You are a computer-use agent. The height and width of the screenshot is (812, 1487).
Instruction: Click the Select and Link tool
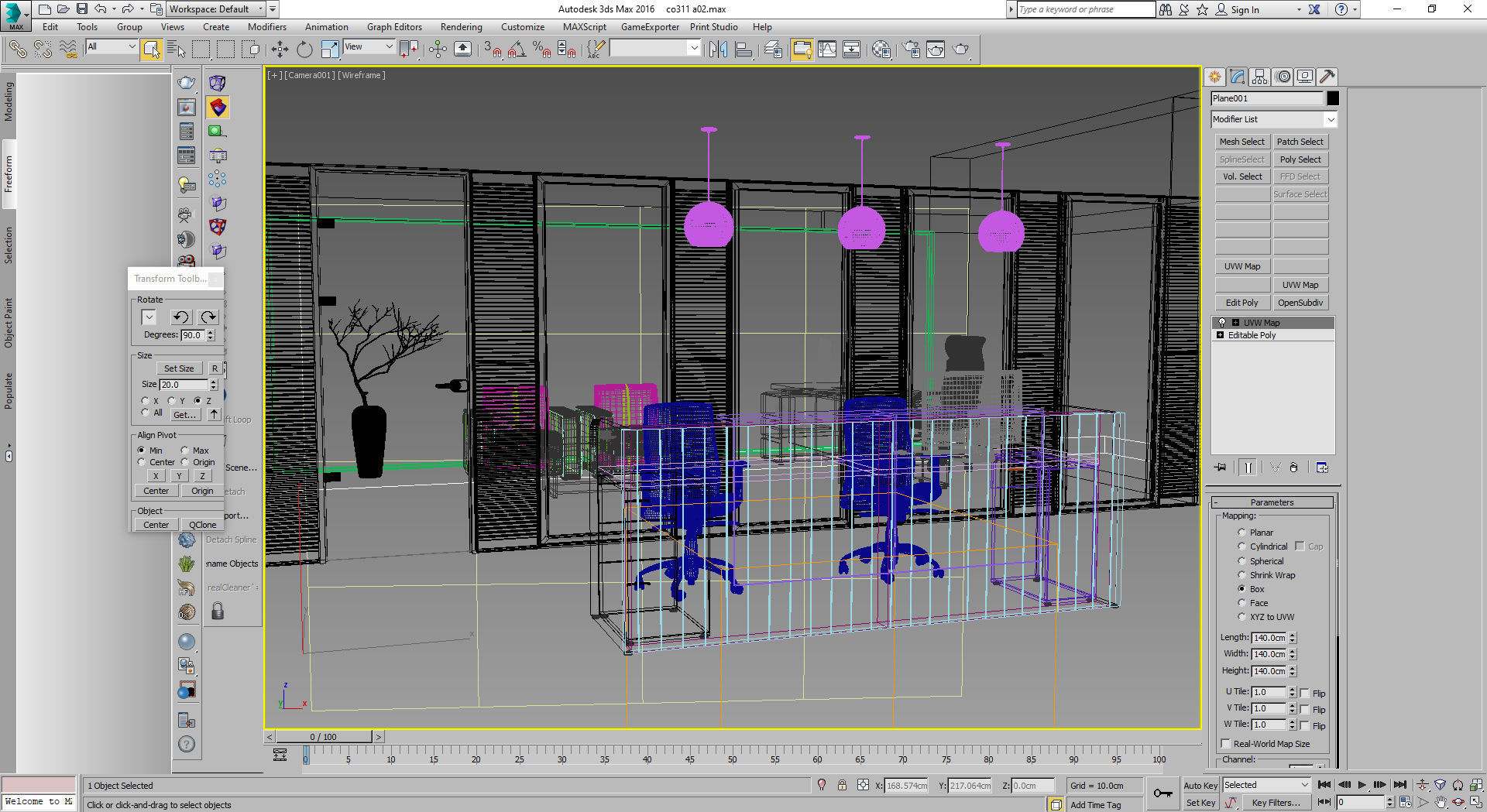click(17, 50)
